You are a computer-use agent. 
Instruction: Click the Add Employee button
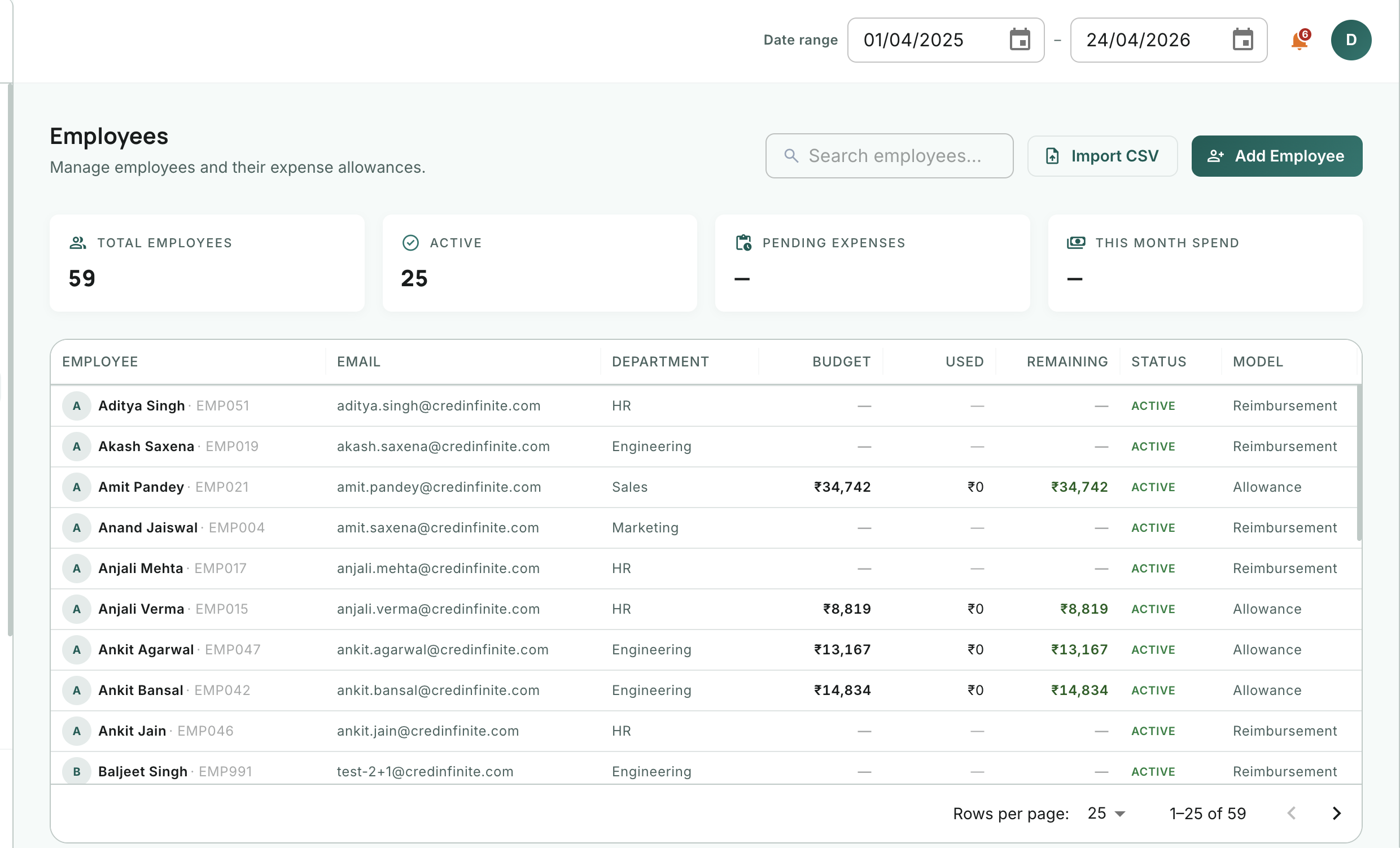coord(1276,156)
